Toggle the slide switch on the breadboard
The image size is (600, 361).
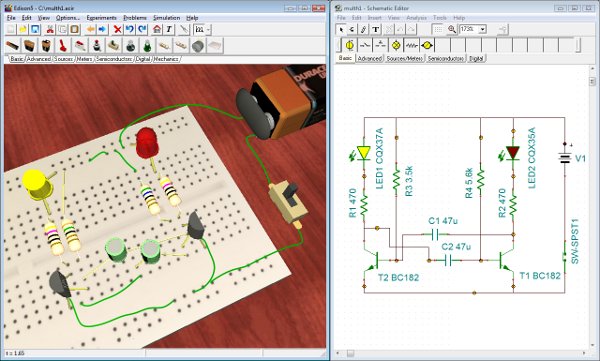[x=289, y=201]
